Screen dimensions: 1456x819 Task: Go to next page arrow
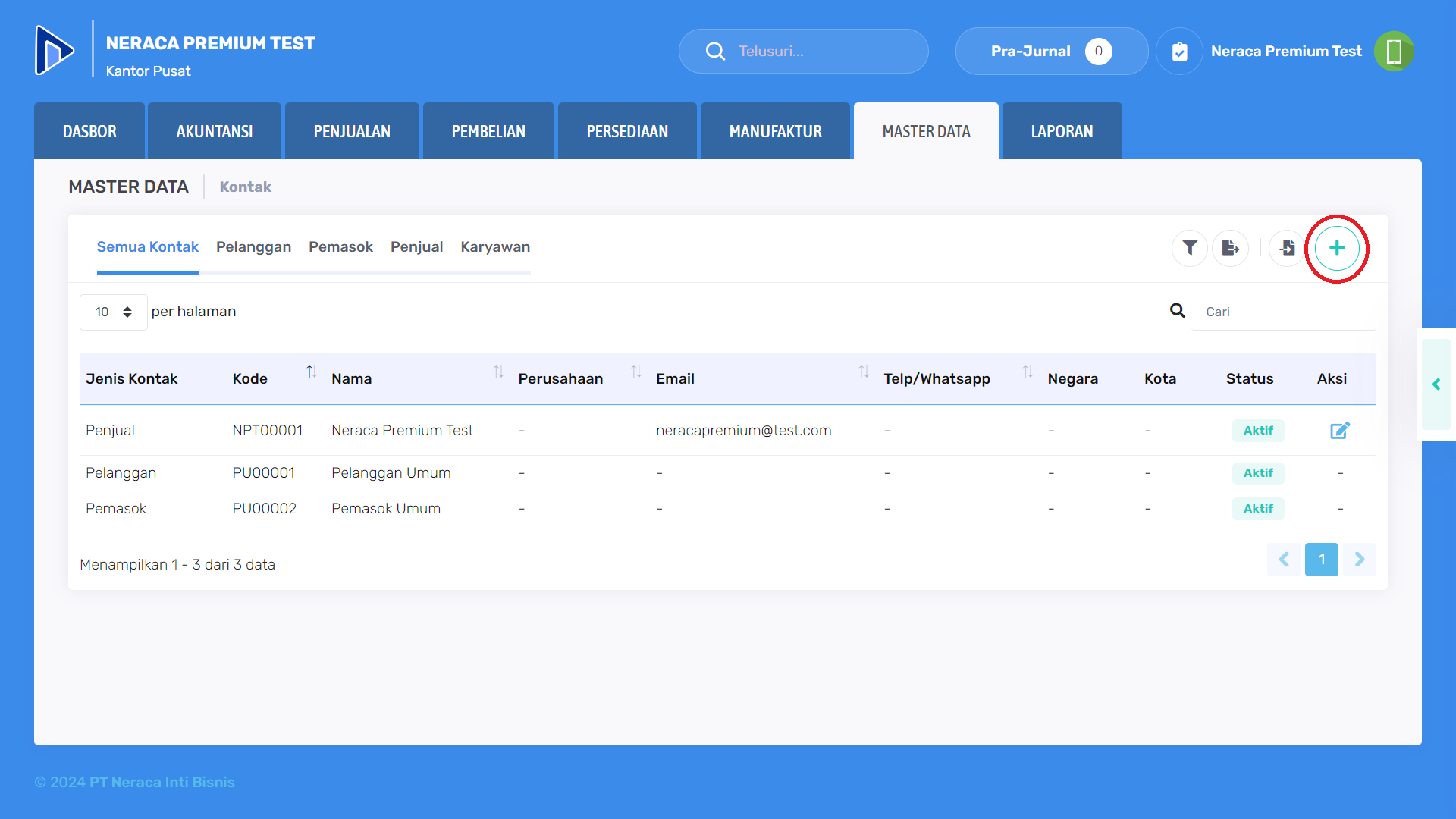click(x=1360, y=560)
